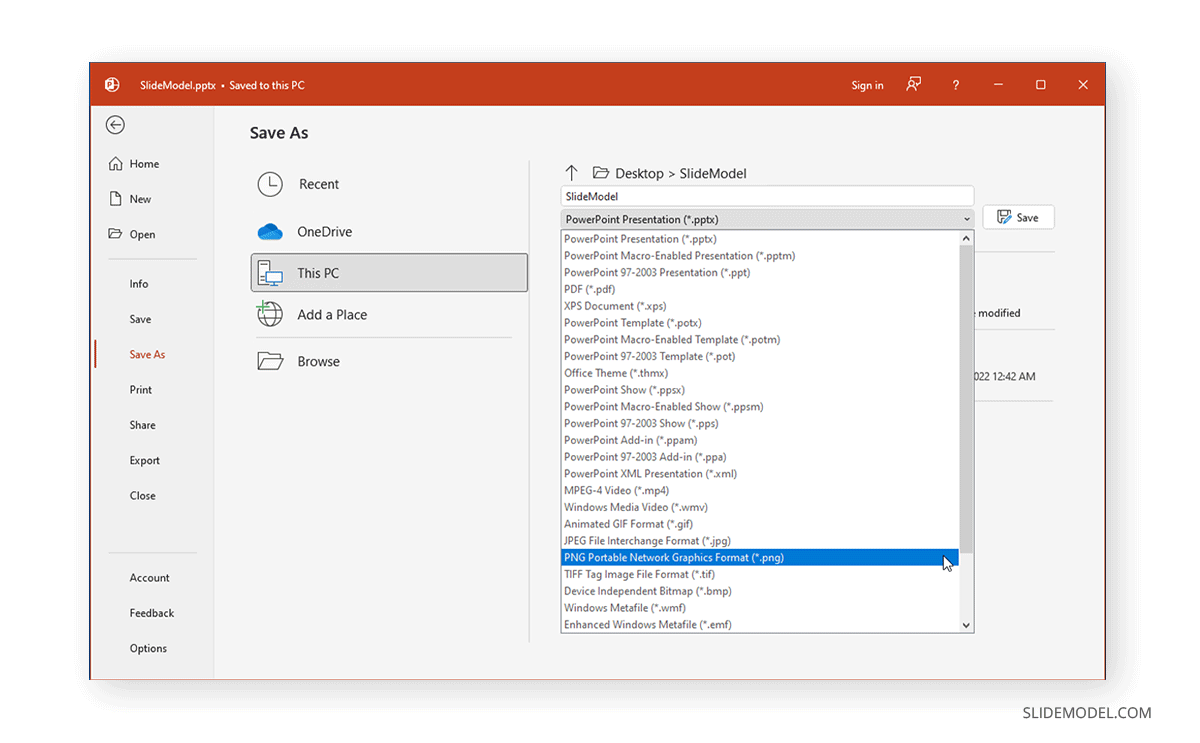Click the Browse folder icon
This screenshot has width=1200, height=743.
point(270,361)
